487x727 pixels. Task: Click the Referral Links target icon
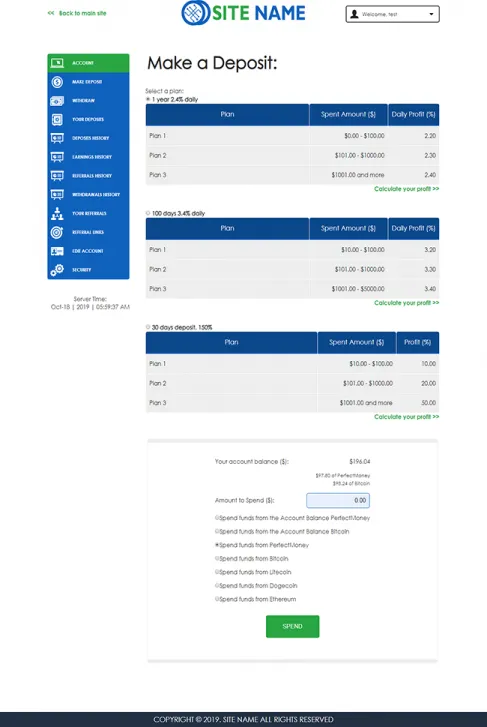click(57, 232)
